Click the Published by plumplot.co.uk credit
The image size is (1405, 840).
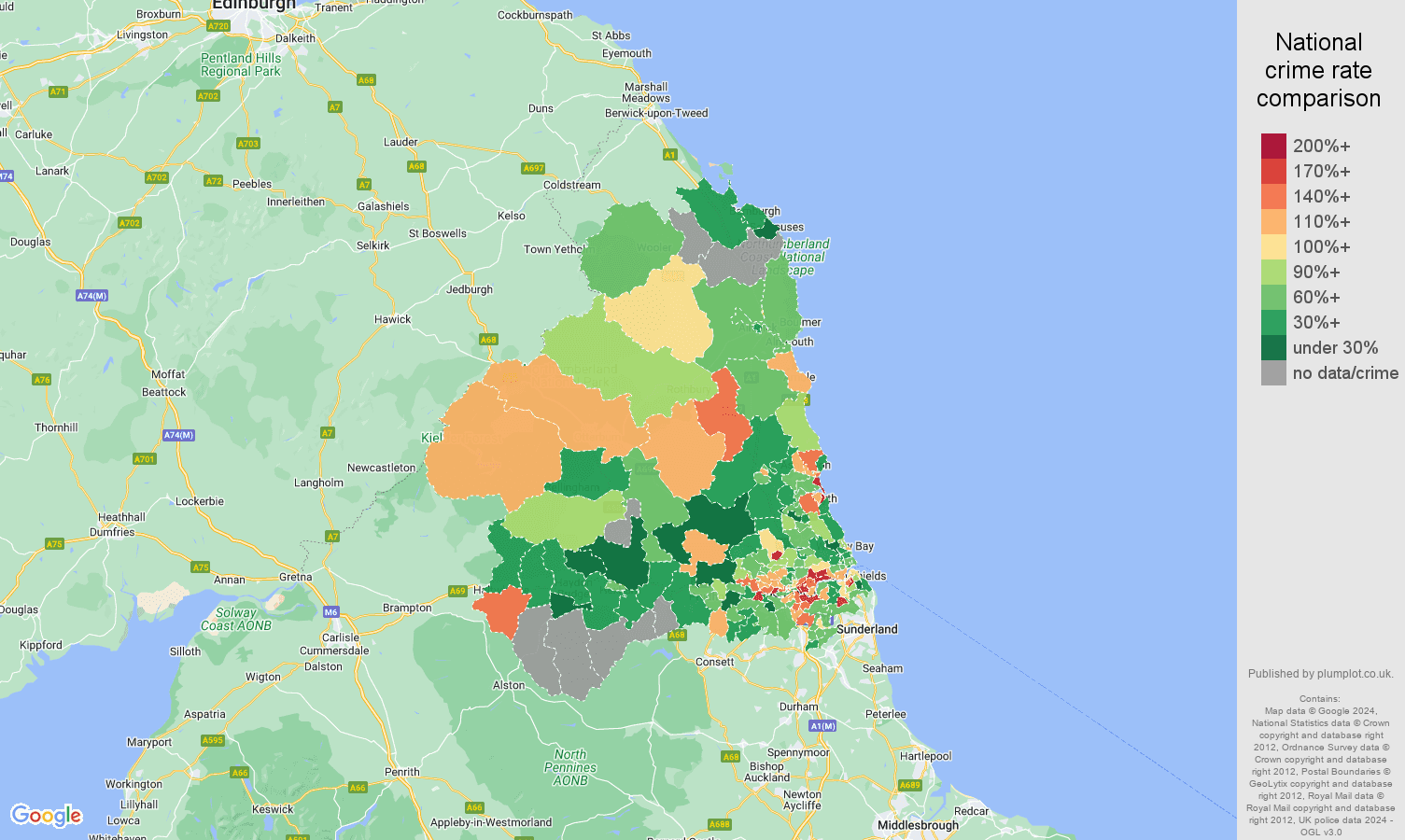click(x=1320, y=674)
